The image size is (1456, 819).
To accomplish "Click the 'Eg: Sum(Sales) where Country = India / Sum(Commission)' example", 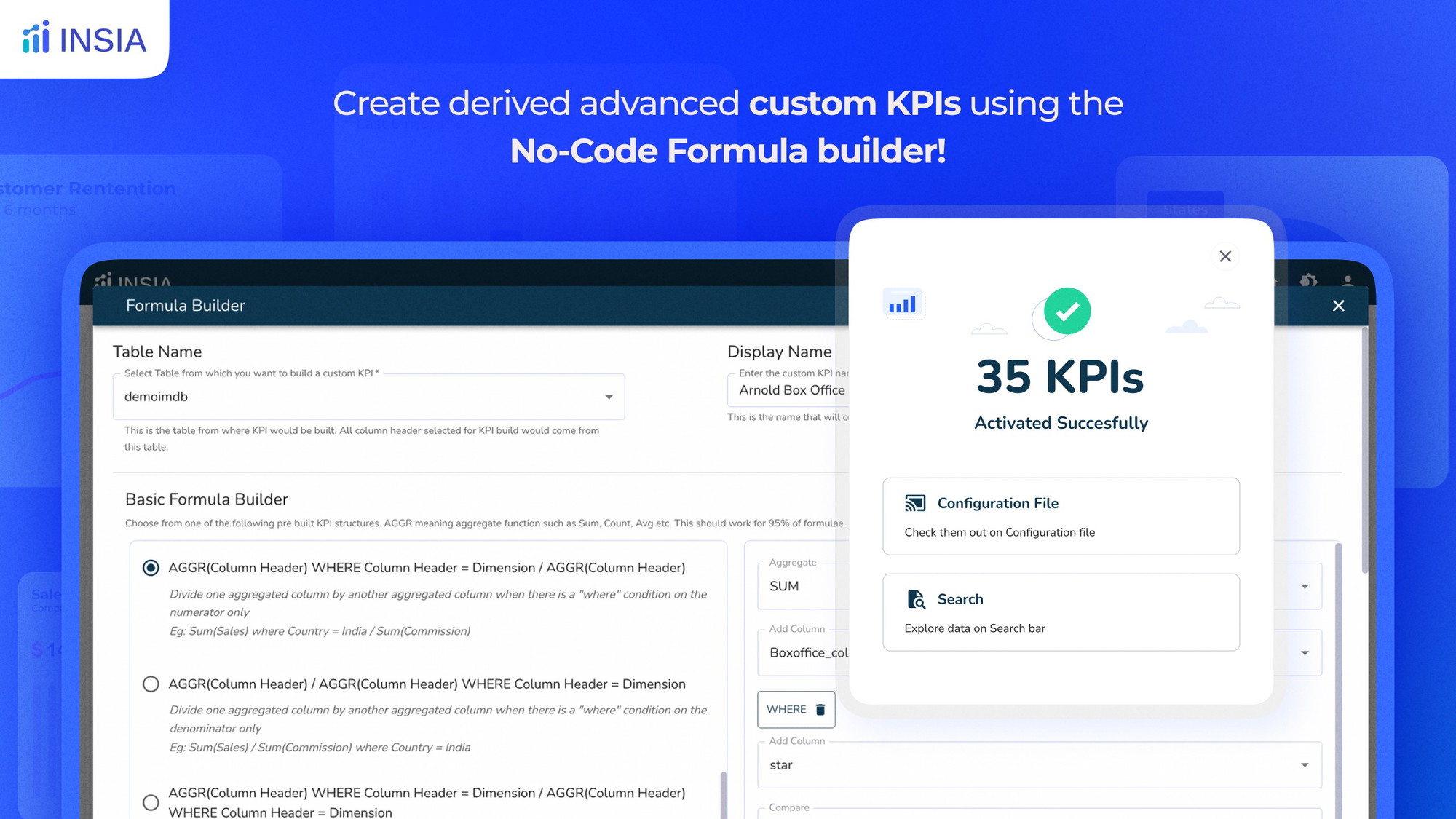I will 320,631.
